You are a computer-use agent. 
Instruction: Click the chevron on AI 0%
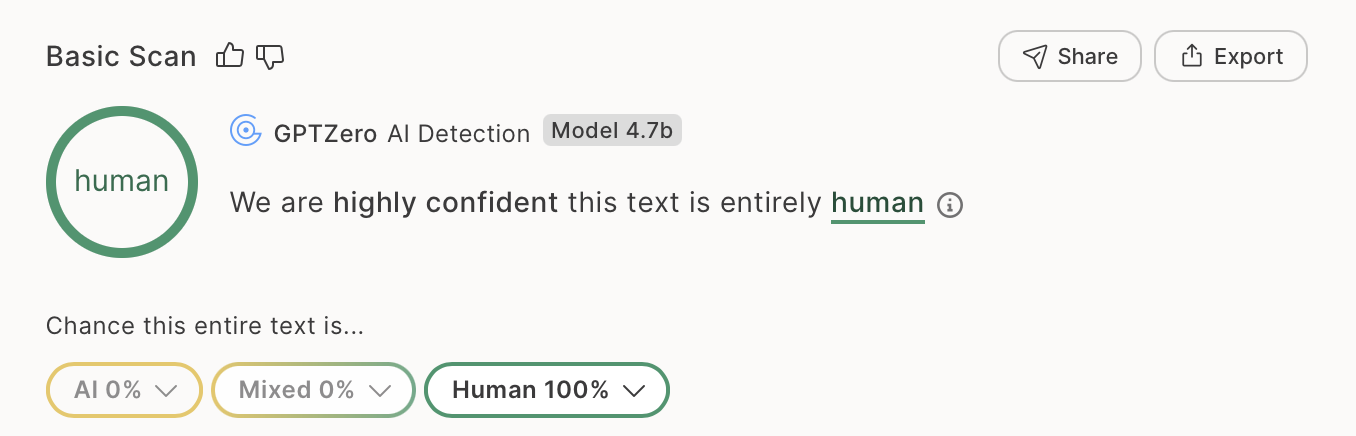(166, 391)
